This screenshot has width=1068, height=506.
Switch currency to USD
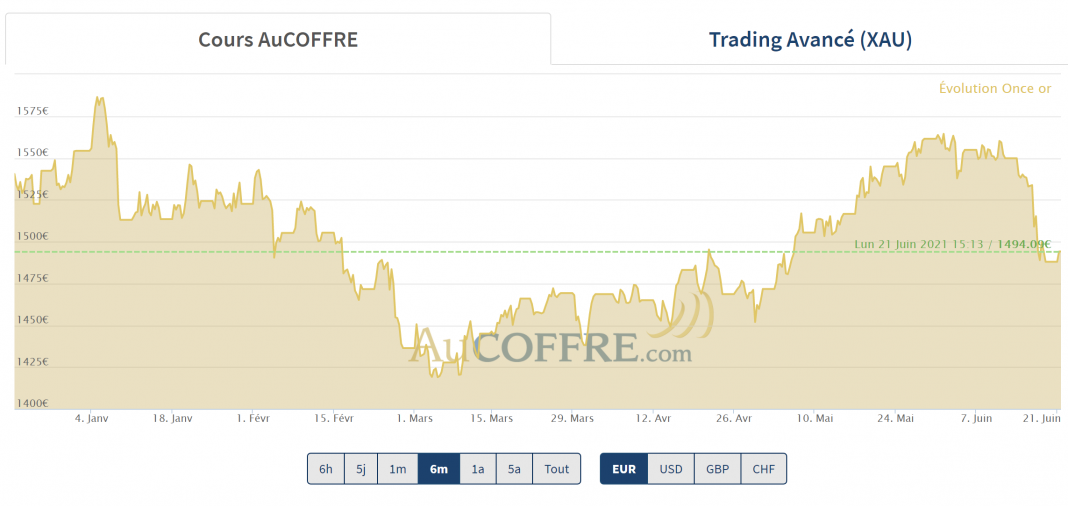pyautogui.click(x=671, y=469)
